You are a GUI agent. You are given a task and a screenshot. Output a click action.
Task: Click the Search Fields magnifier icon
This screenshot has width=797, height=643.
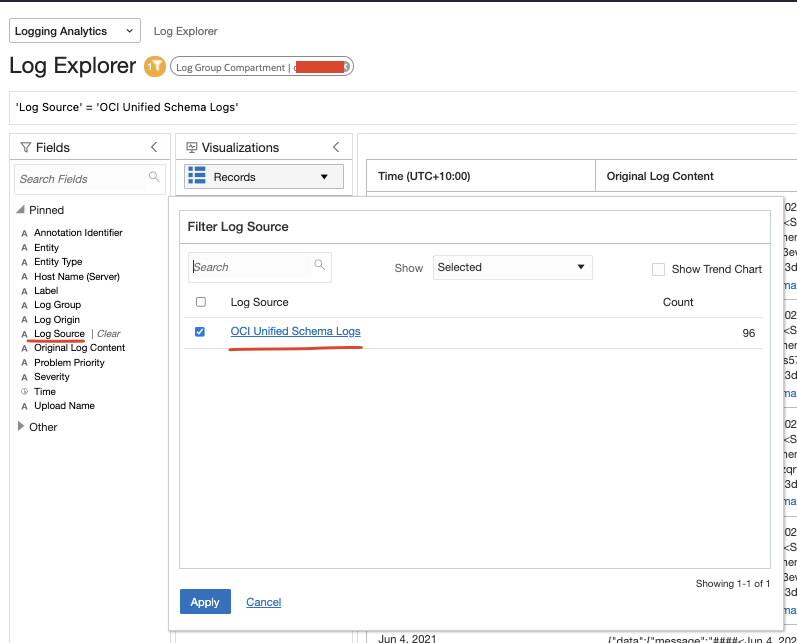click(154, 177)
